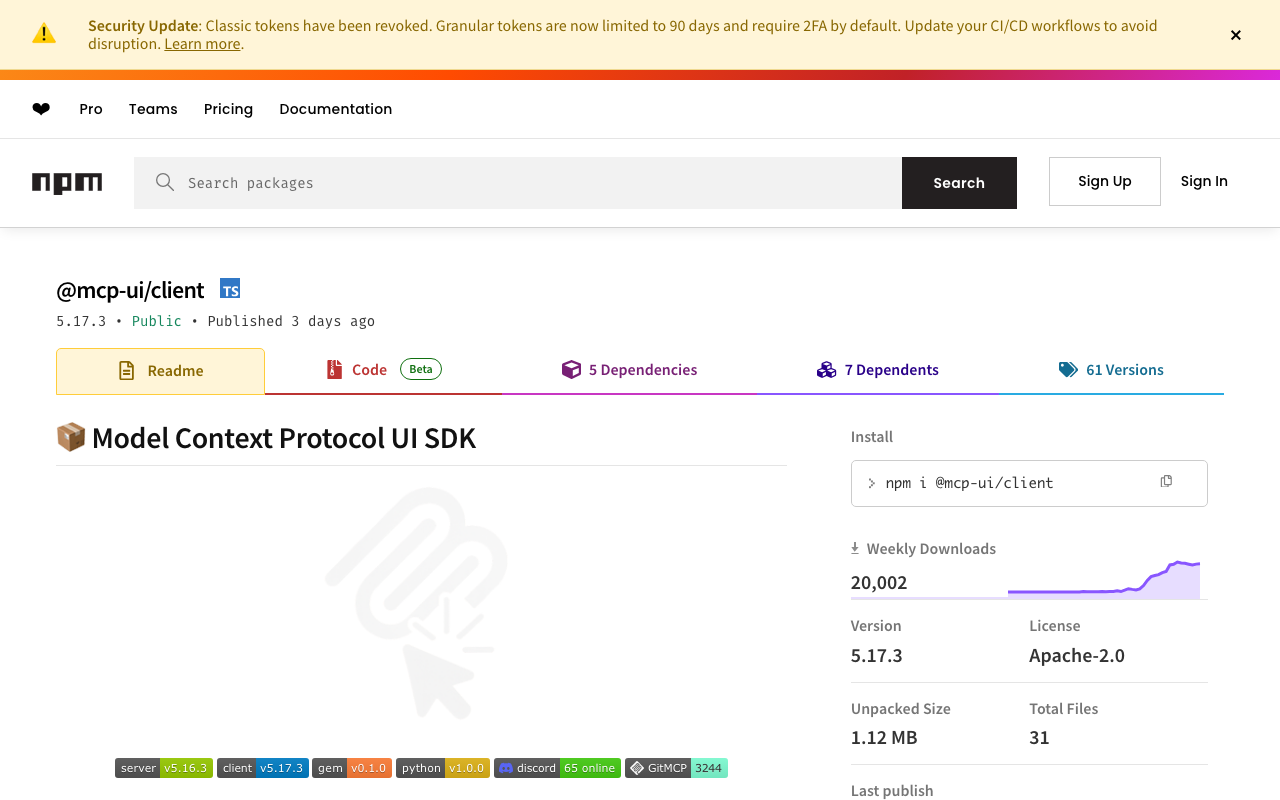Click the GitMCP badge
This screenshot has width=1280, height=800.
[x=676, y=768]
